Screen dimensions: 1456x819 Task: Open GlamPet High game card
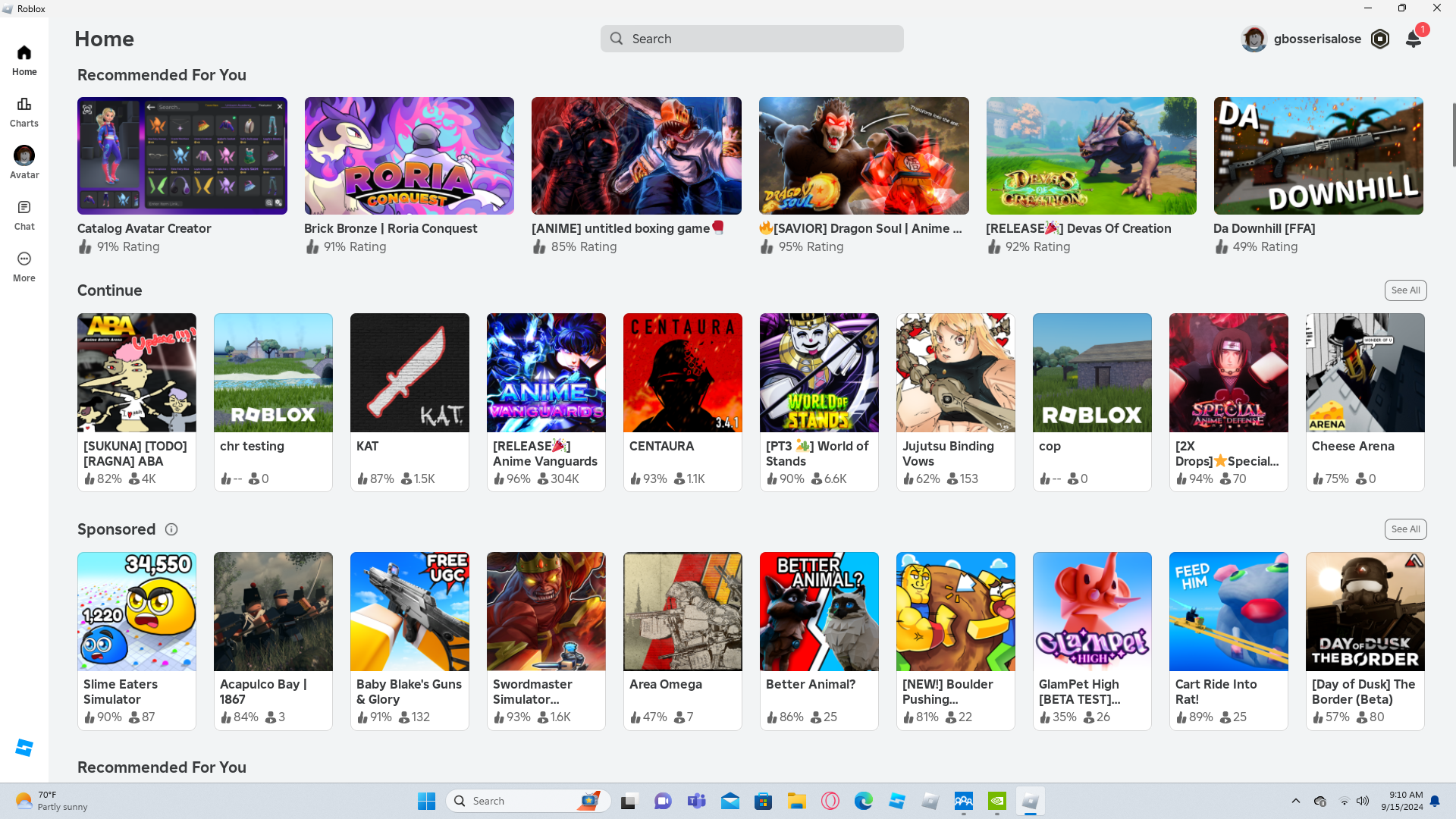pos(1092,641)
